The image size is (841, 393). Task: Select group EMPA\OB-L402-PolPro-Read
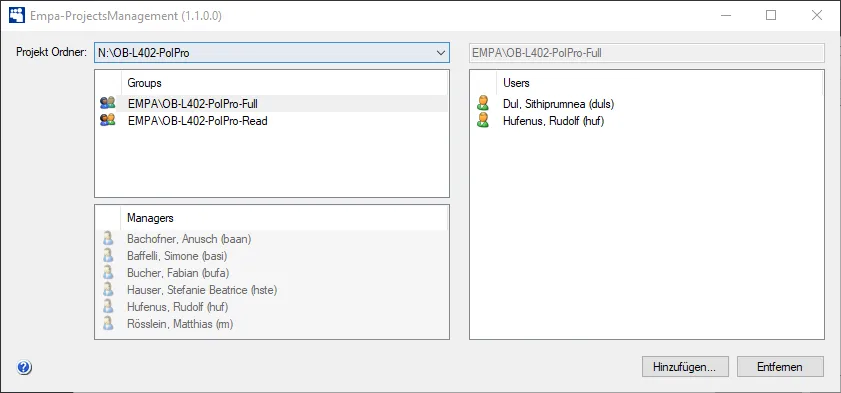pyautogui.click(x=197, y=121)
